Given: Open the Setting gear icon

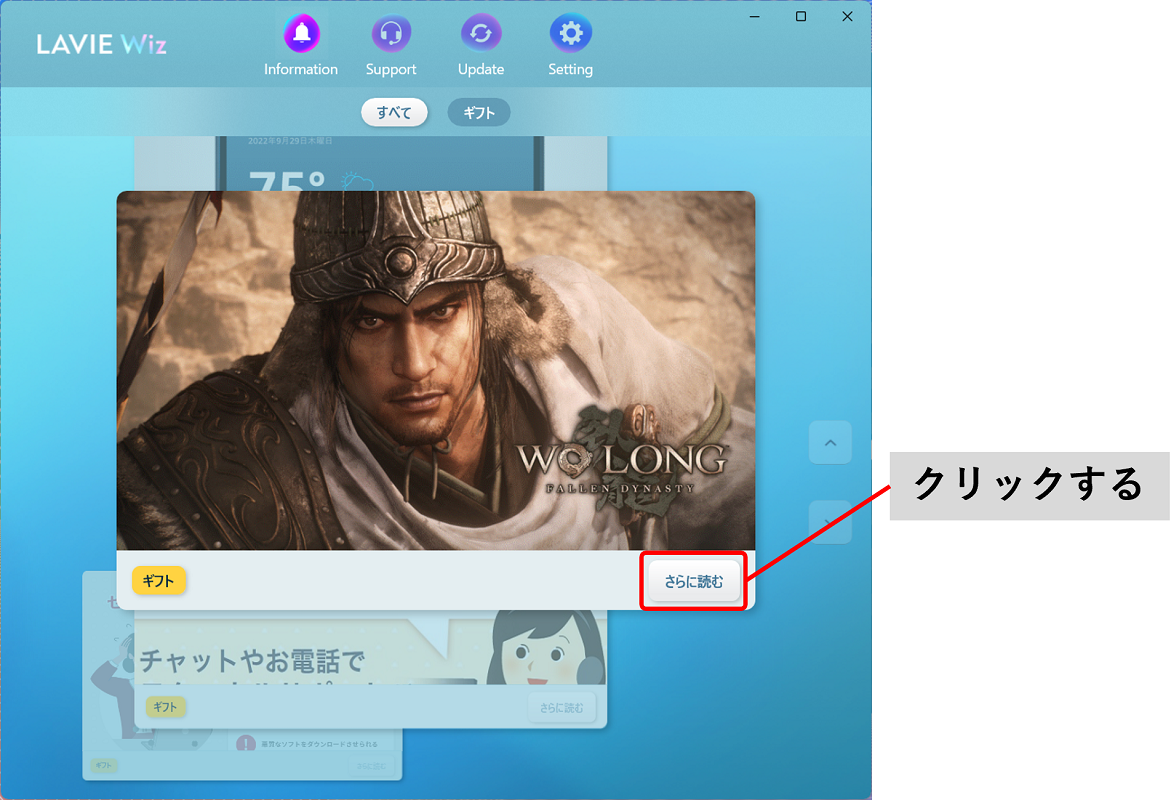Looking at the screenshot, I should (571, 34).
